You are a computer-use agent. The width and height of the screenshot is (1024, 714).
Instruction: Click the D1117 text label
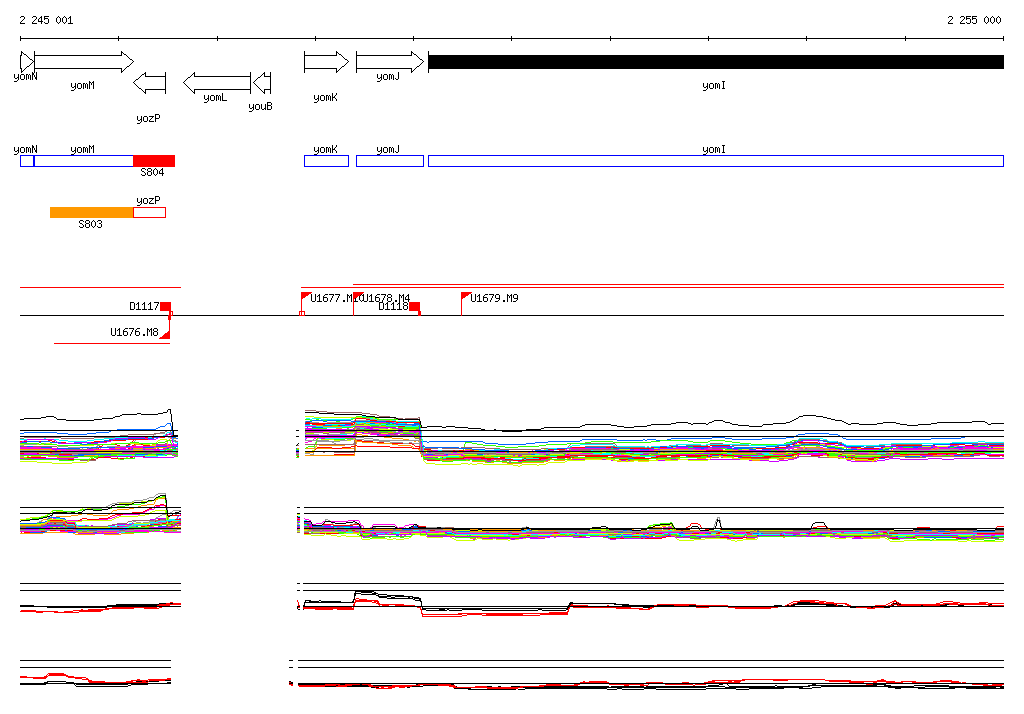(144, 306)
